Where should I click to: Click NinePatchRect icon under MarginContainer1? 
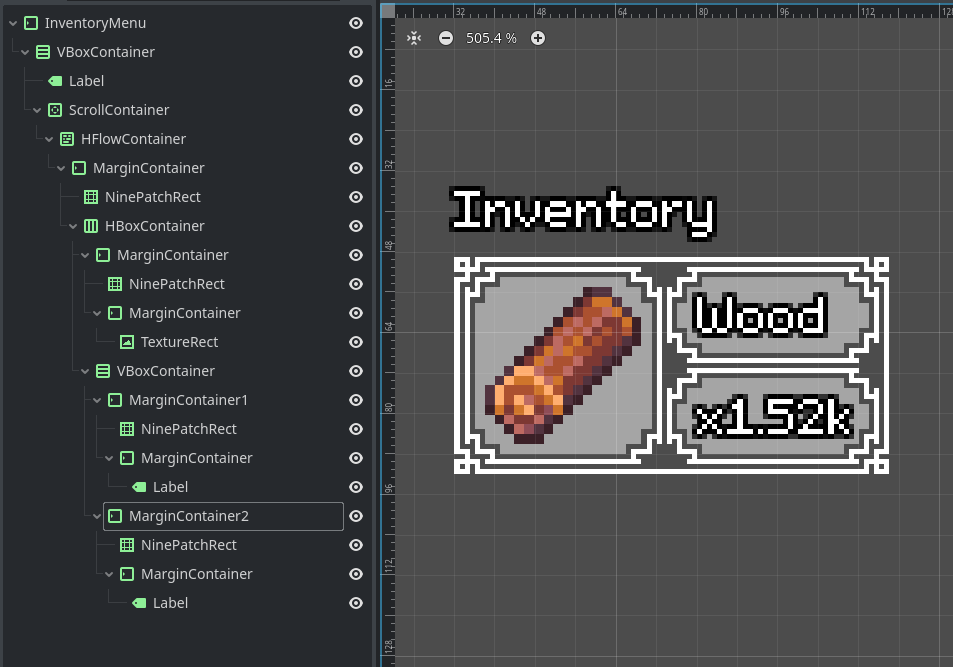[126, 429]
